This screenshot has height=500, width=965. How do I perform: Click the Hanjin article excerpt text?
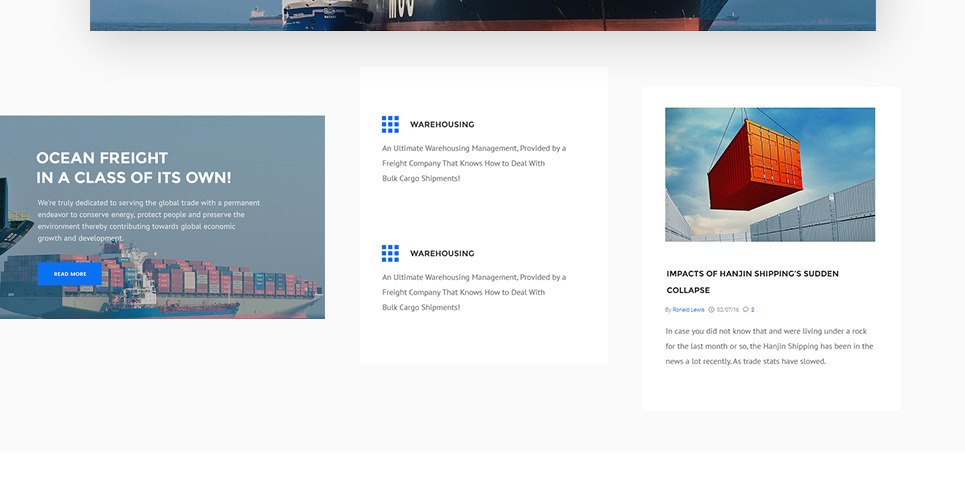coord(769,346)
